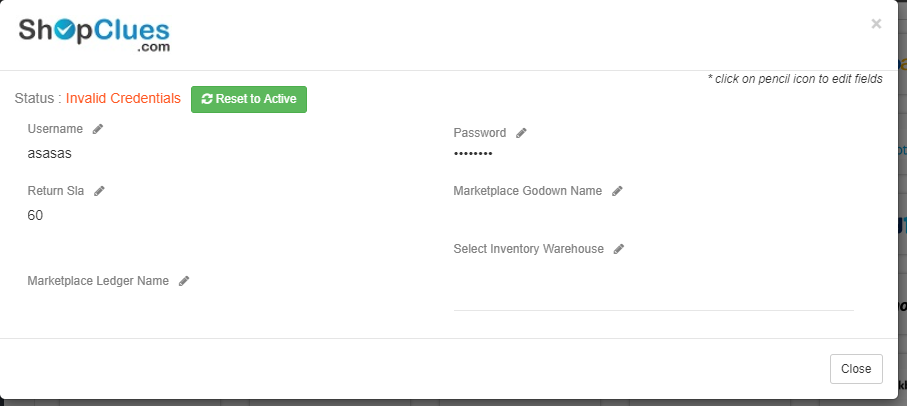The width and height of the screenshot is (907, 406).
Task: Dismiss the dialog with the X icon
Action: coord(876,24)
